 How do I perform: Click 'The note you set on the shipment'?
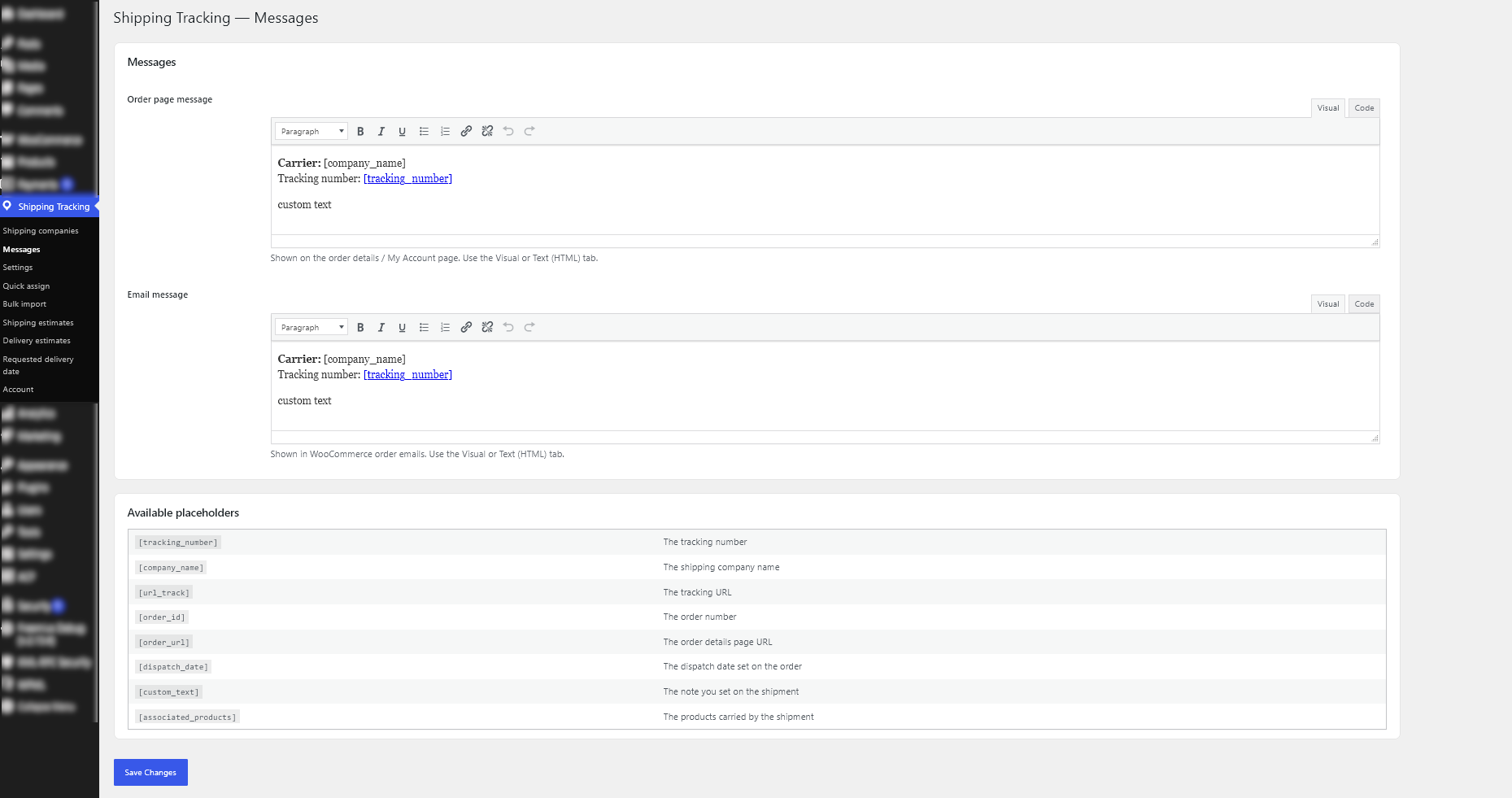731,691
